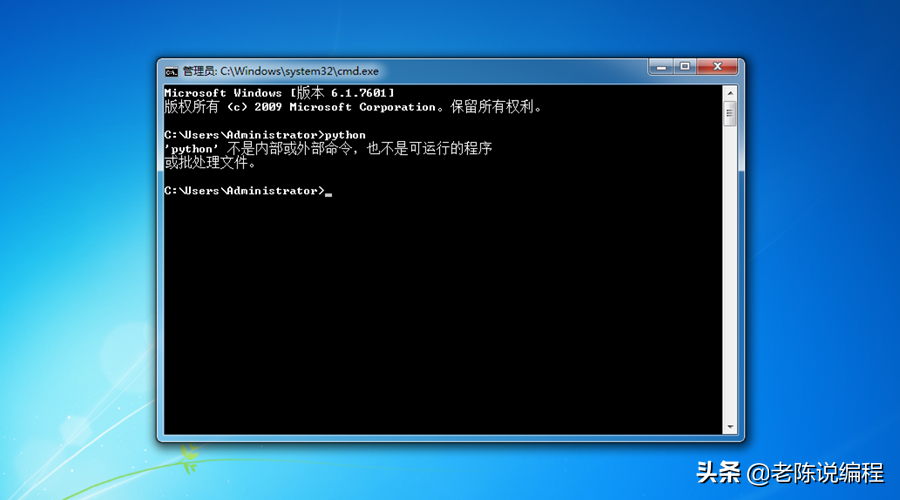Click the text '或批处理文件。'

pos(210,163)
